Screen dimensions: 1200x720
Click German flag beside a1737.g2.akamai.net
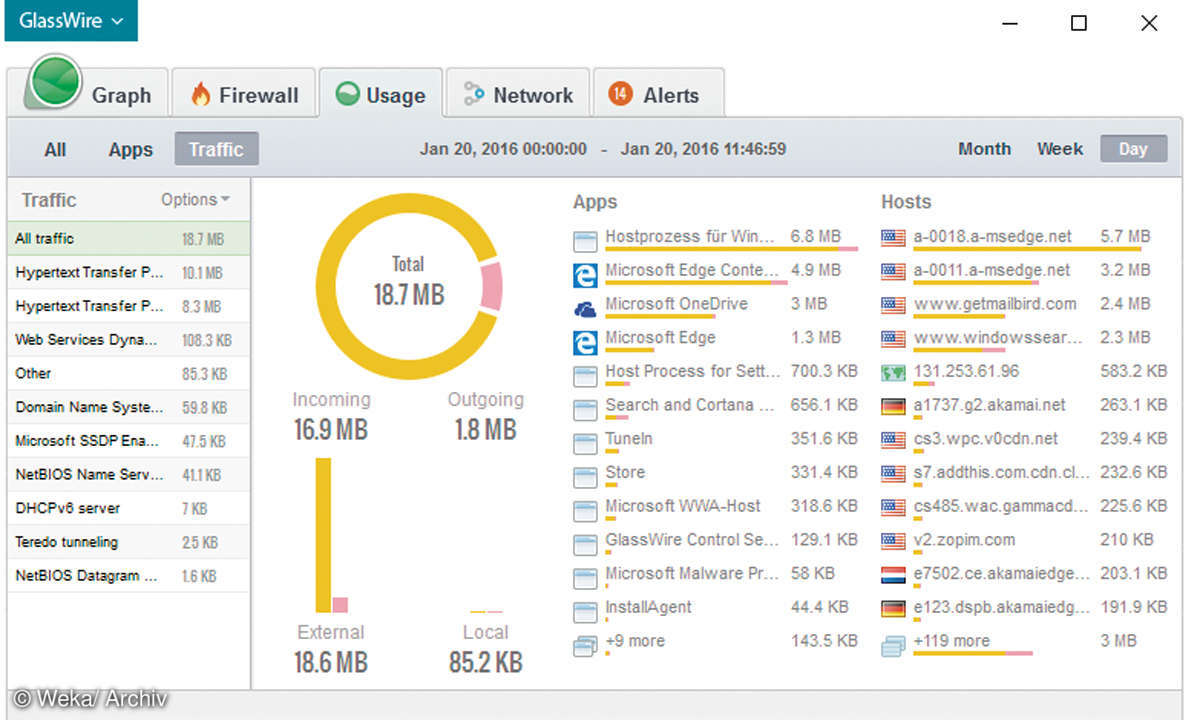(x=893, y=406)
